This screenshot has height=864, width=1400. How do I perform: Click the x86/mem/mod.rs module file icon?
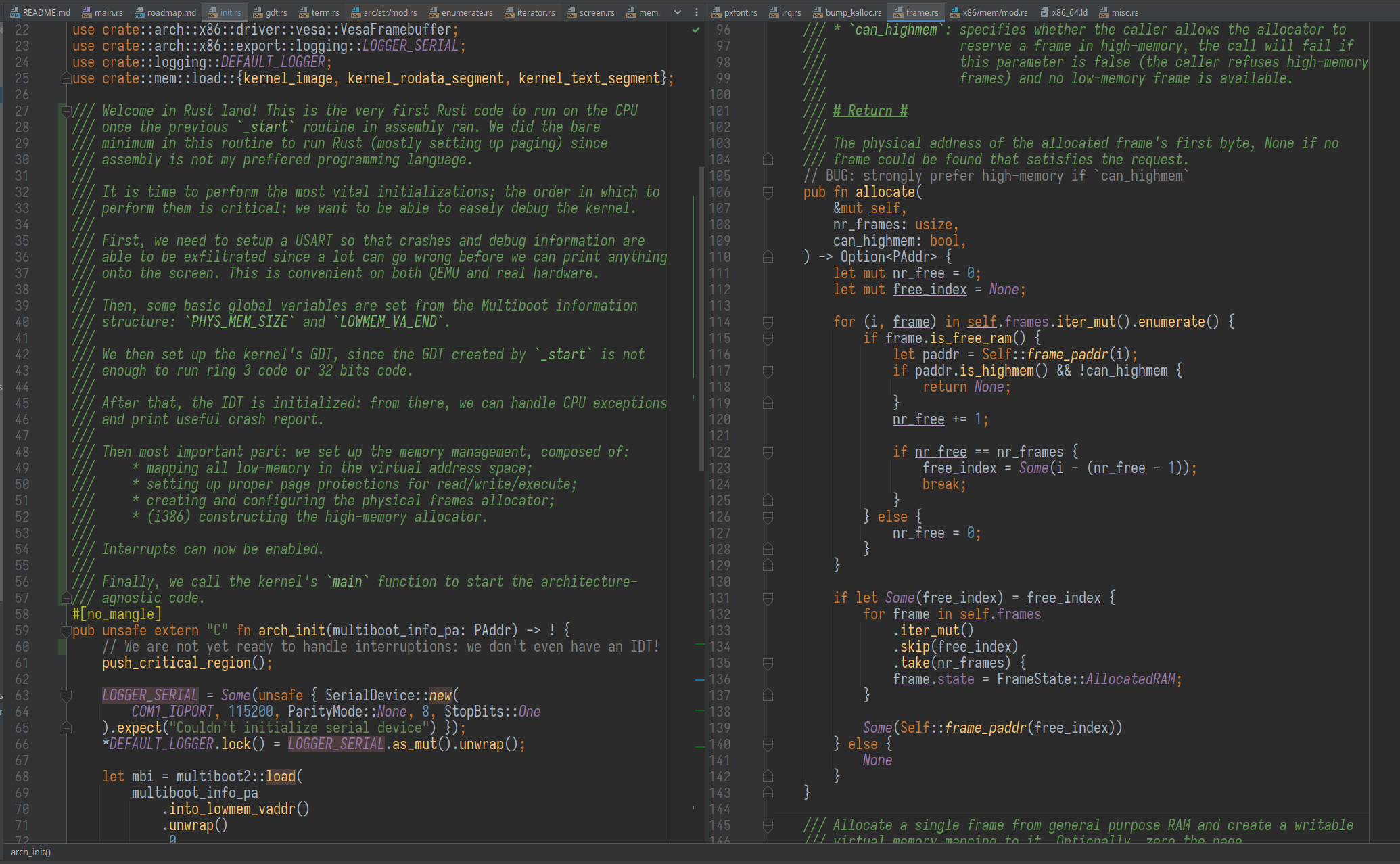pos(955,12)
